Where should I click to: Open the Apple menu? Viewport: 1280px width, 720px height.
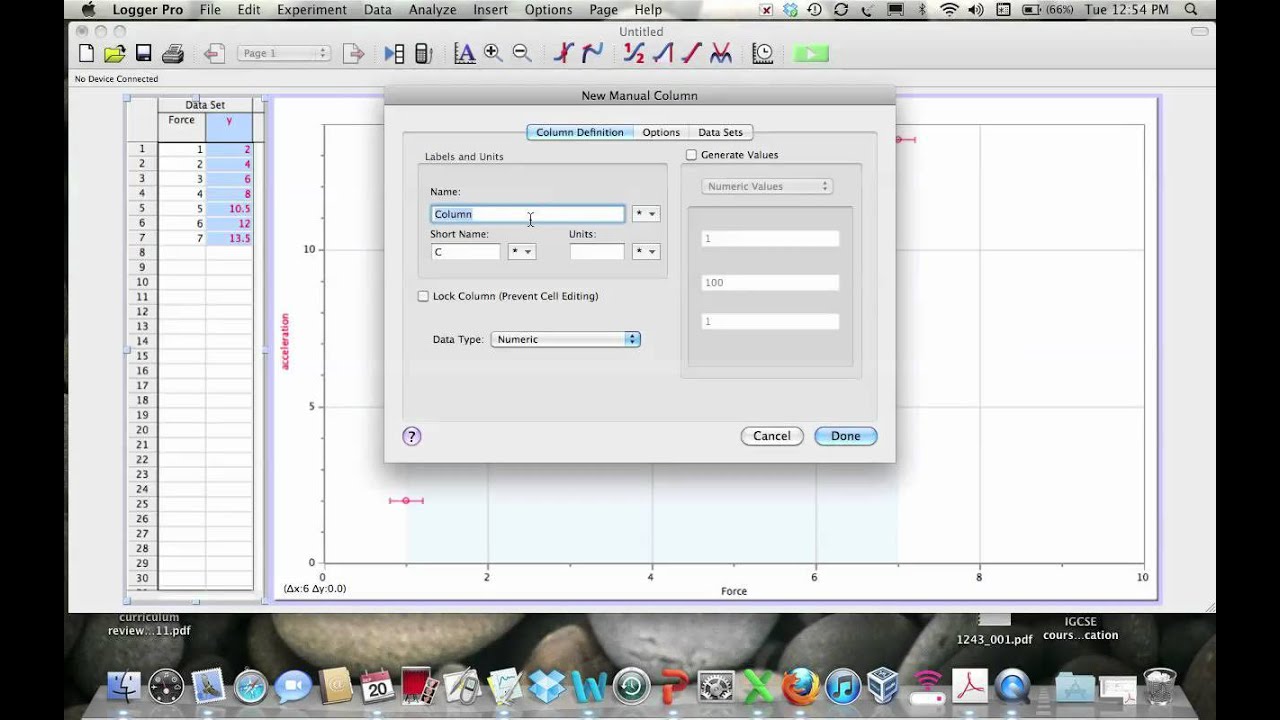click(88, 10)
